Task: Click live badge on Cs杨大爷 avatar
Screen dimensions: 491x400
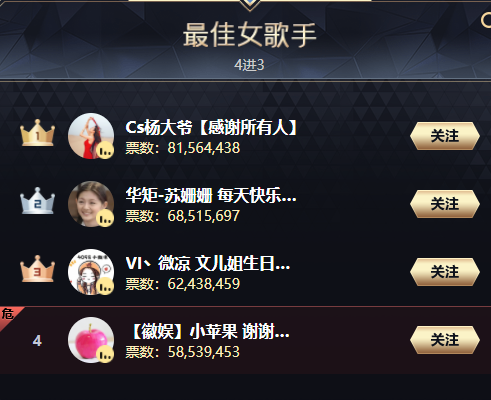Action: (105, 150)
